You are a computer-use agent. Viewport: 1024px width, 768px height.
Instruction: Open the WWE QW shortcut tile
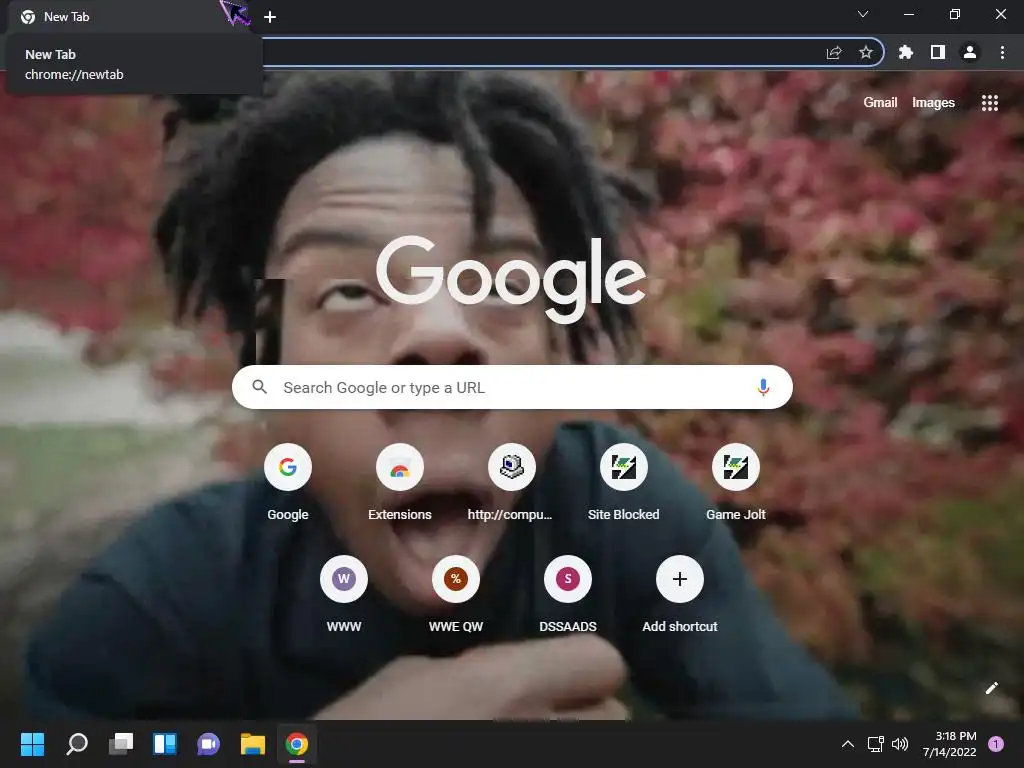pos(456,594)
